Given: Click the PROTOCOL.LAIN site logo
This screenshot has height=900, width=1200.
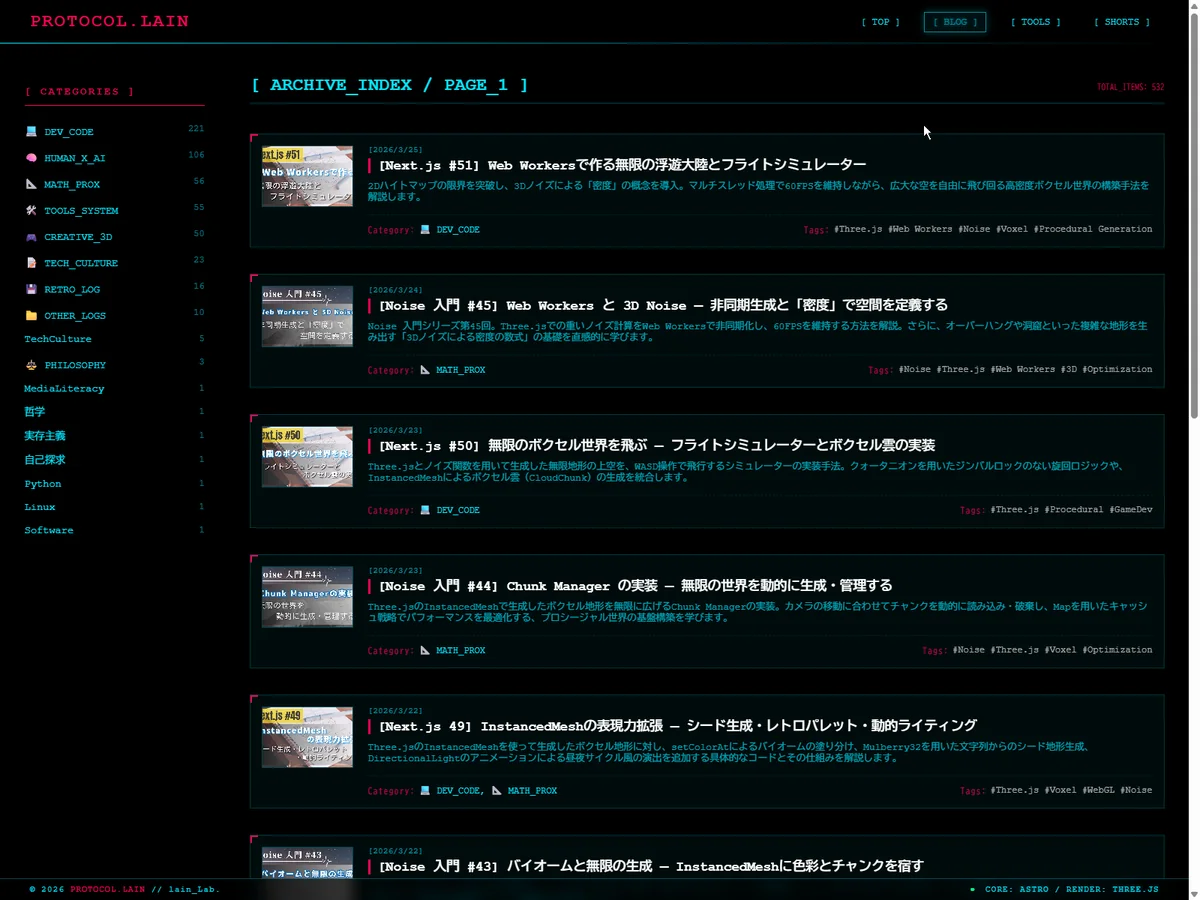Looking at the screenshot, I should pos(109,21).
